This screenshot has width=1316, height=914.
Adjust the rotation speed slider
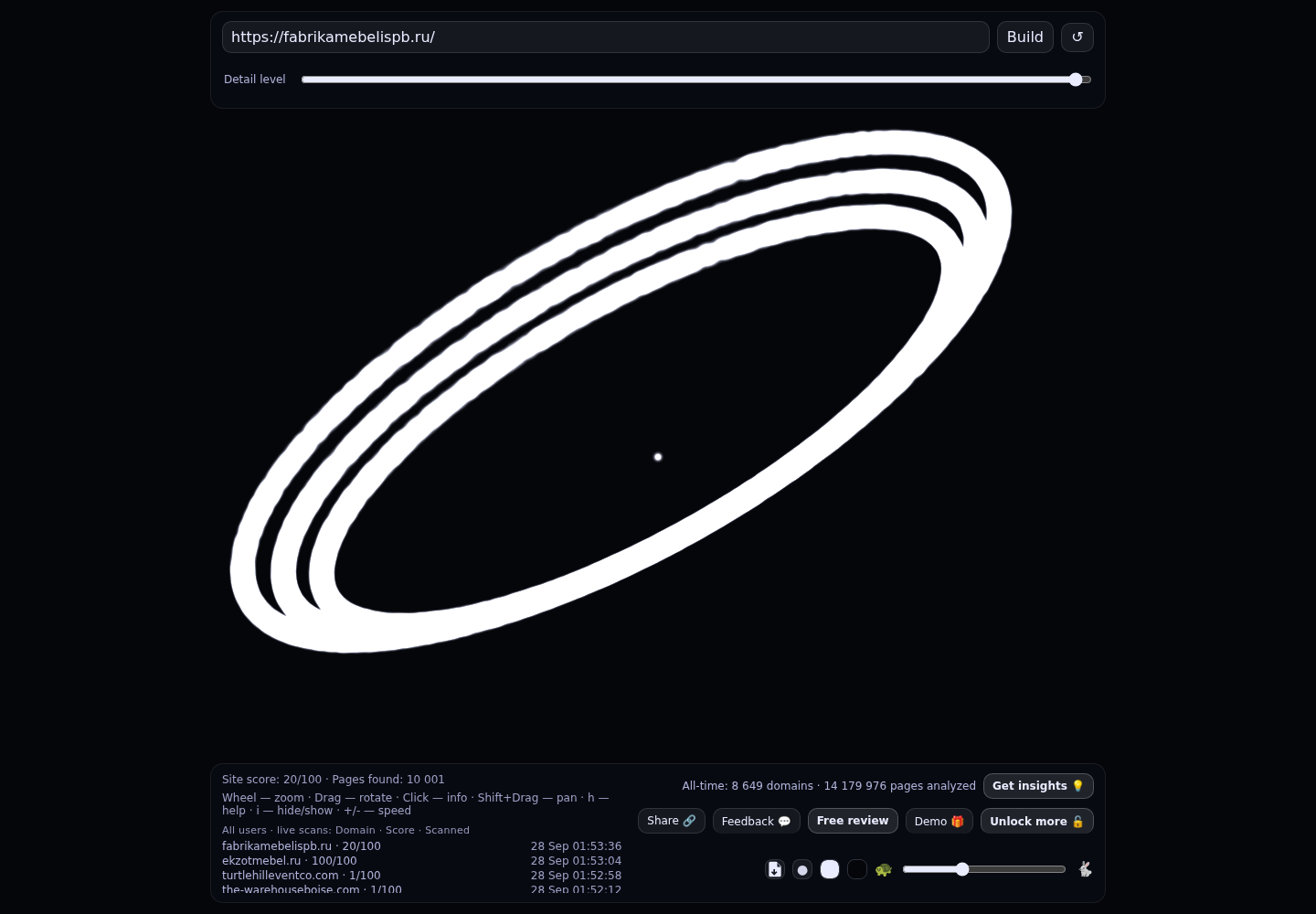click(984, 869)
